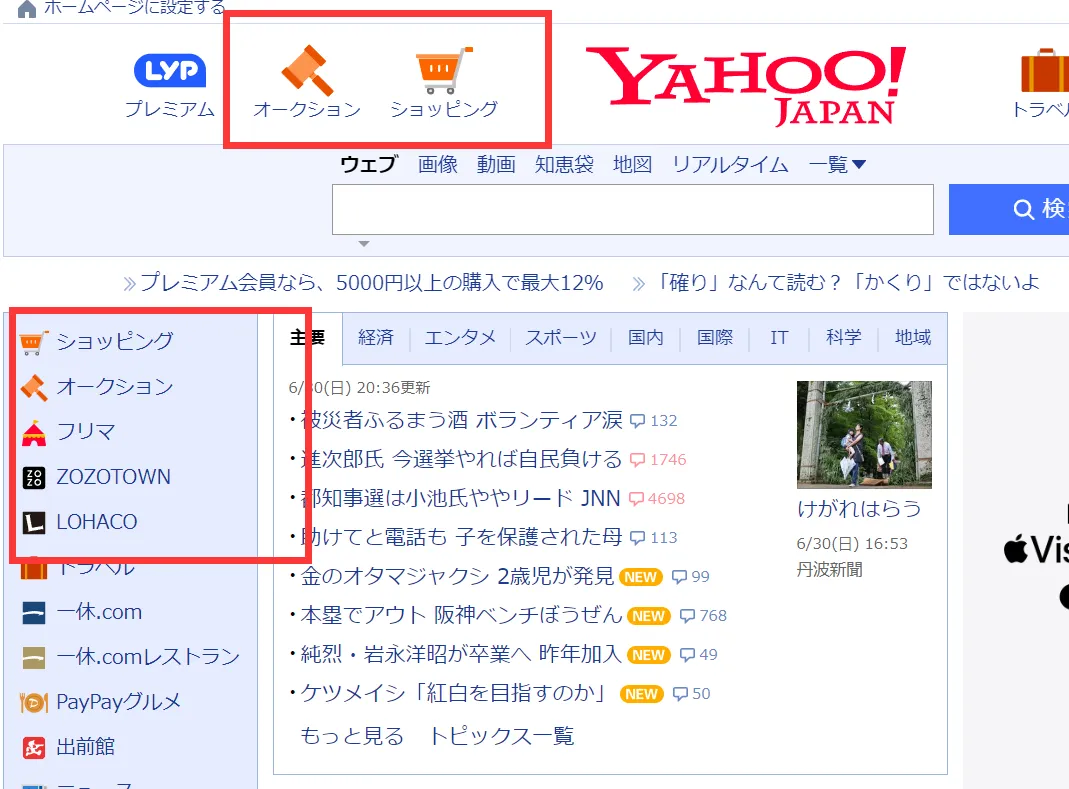The image size is (1069, 789).
Task: Open the travel suitcase icon in header
Action: (1045, 70)
